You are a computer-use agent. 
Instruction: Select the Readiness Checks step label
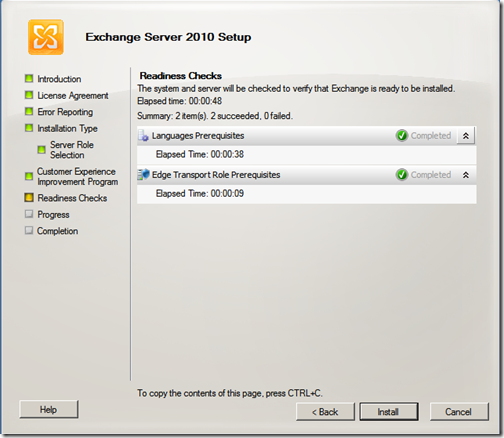coord(72,198)
